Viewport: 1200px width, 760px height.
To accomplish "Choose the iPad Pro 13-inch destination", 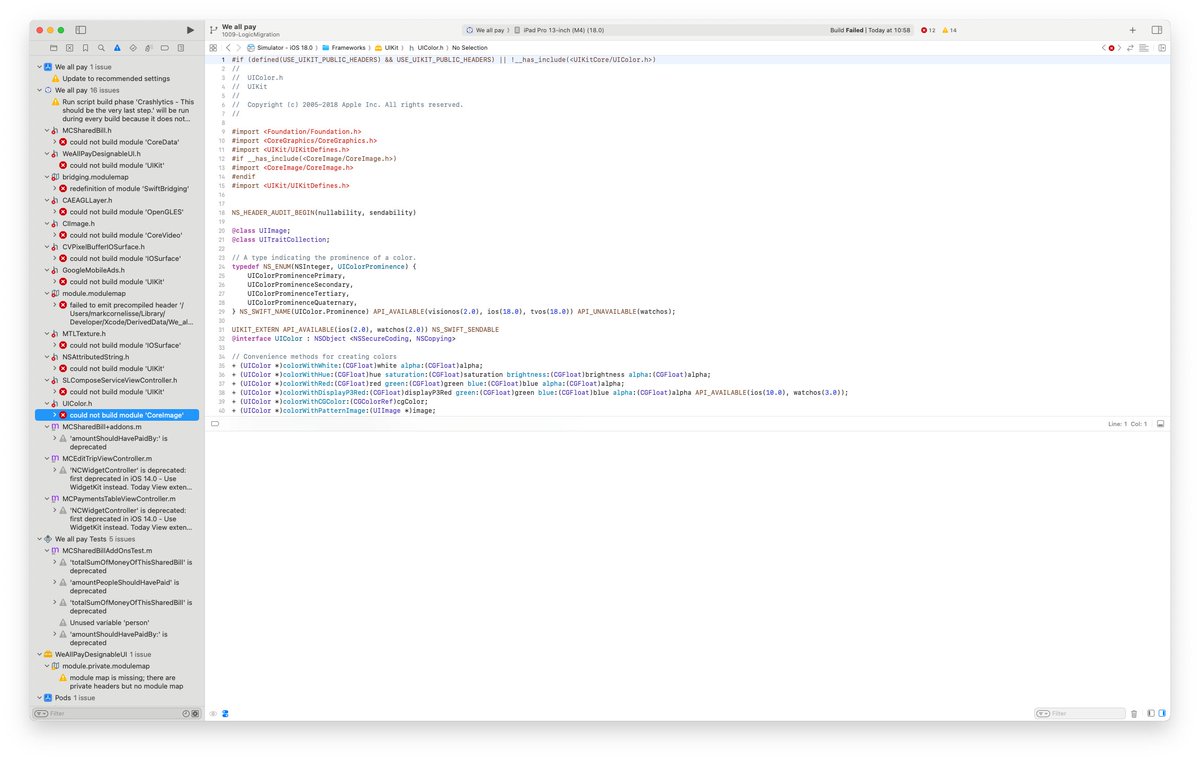I will coord(559,30).
